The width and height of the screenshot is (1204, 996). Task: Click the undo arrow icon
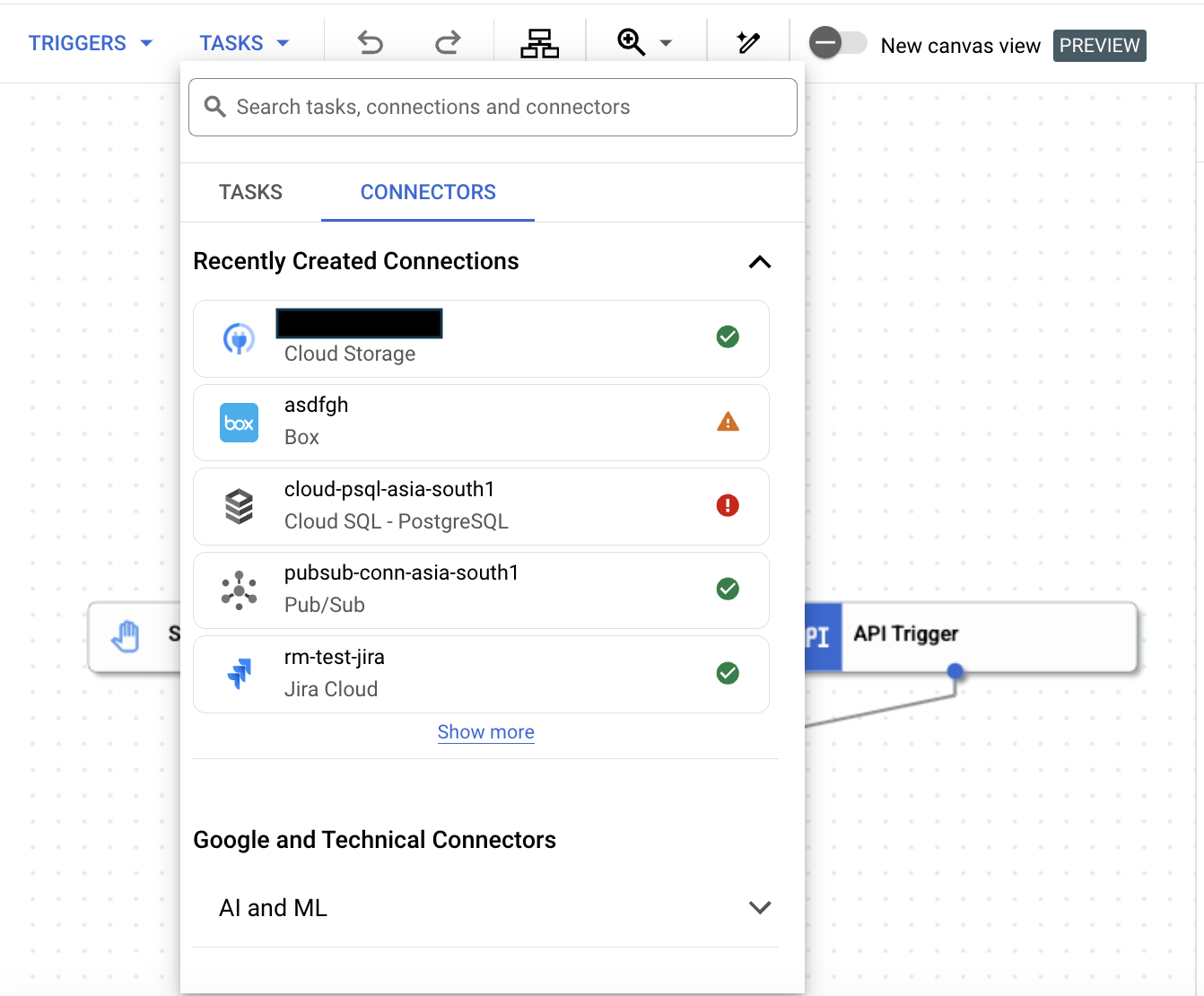coord(371,42)
